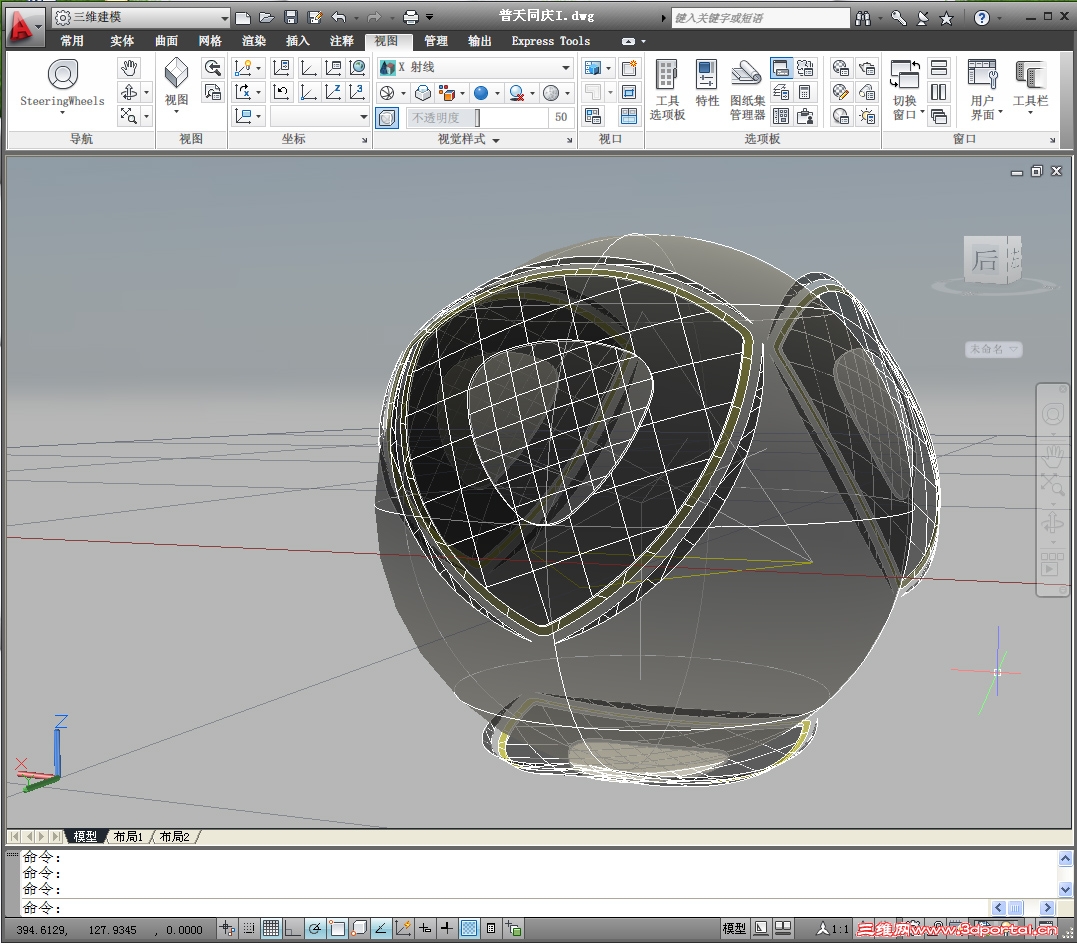This screenshot has height=943, width=1077.
Task: Click the Save icon in quick access toolbar
Action: click(291, 17)
